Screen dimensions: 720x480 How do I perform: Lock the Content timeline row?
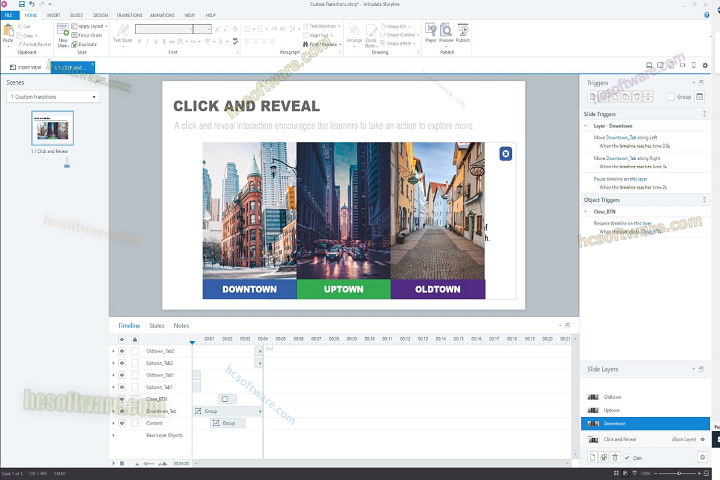(x=135, y=423)
